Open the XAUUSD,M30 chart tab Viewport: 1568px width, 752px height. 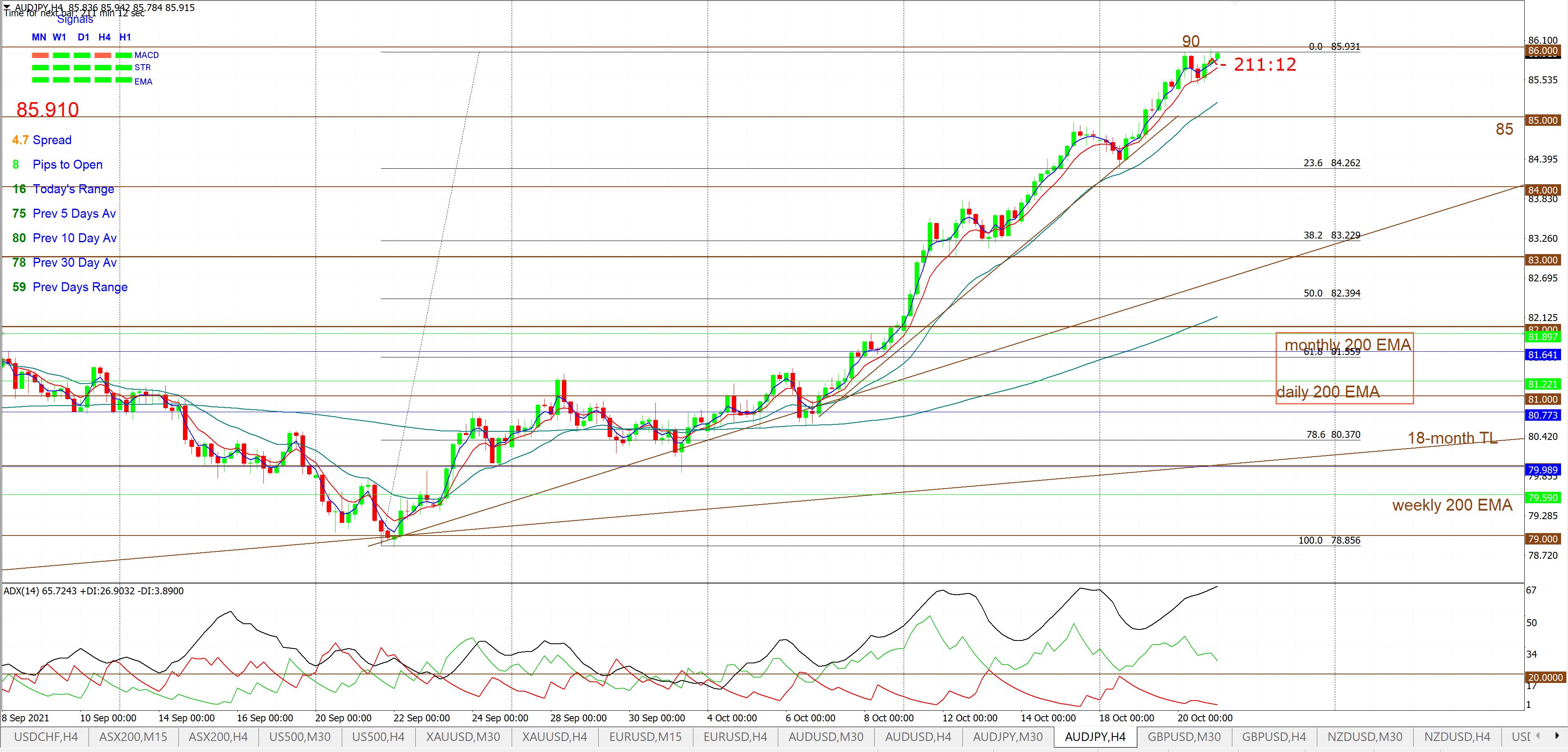click(x=463, y=737)
